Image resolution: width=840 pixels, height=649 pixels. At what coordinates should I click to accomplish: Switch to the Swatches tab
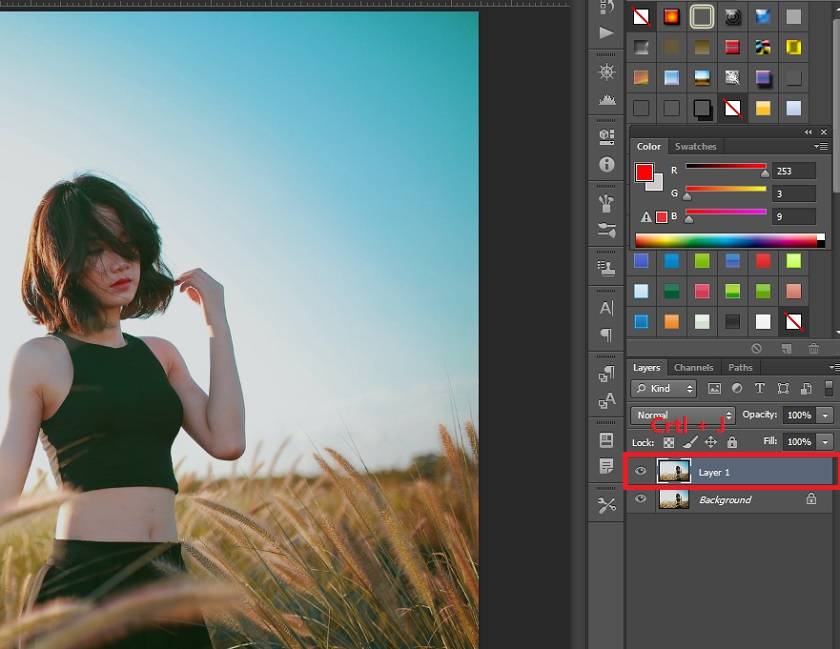point(694,146)
